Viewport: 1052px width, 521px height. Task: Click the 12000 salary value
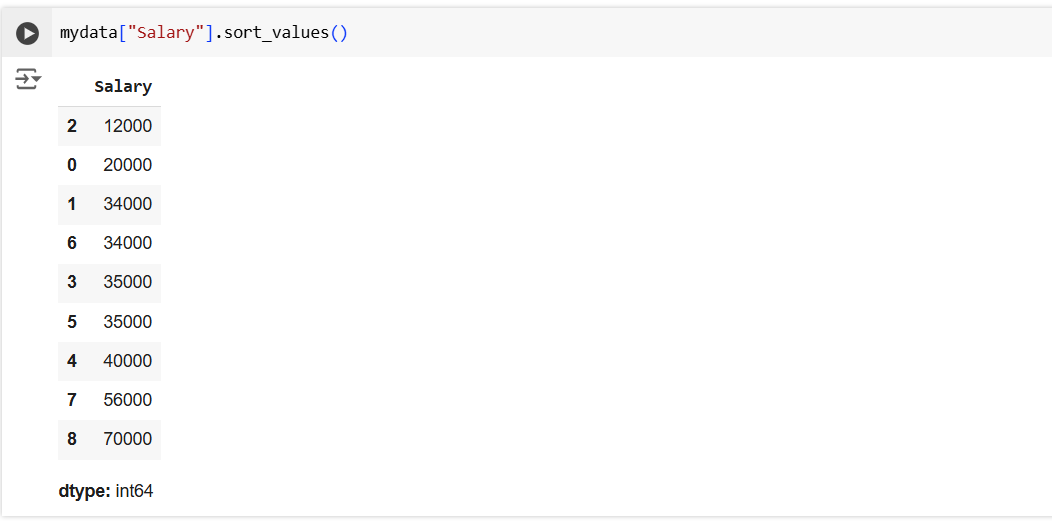tap(127, 126)
